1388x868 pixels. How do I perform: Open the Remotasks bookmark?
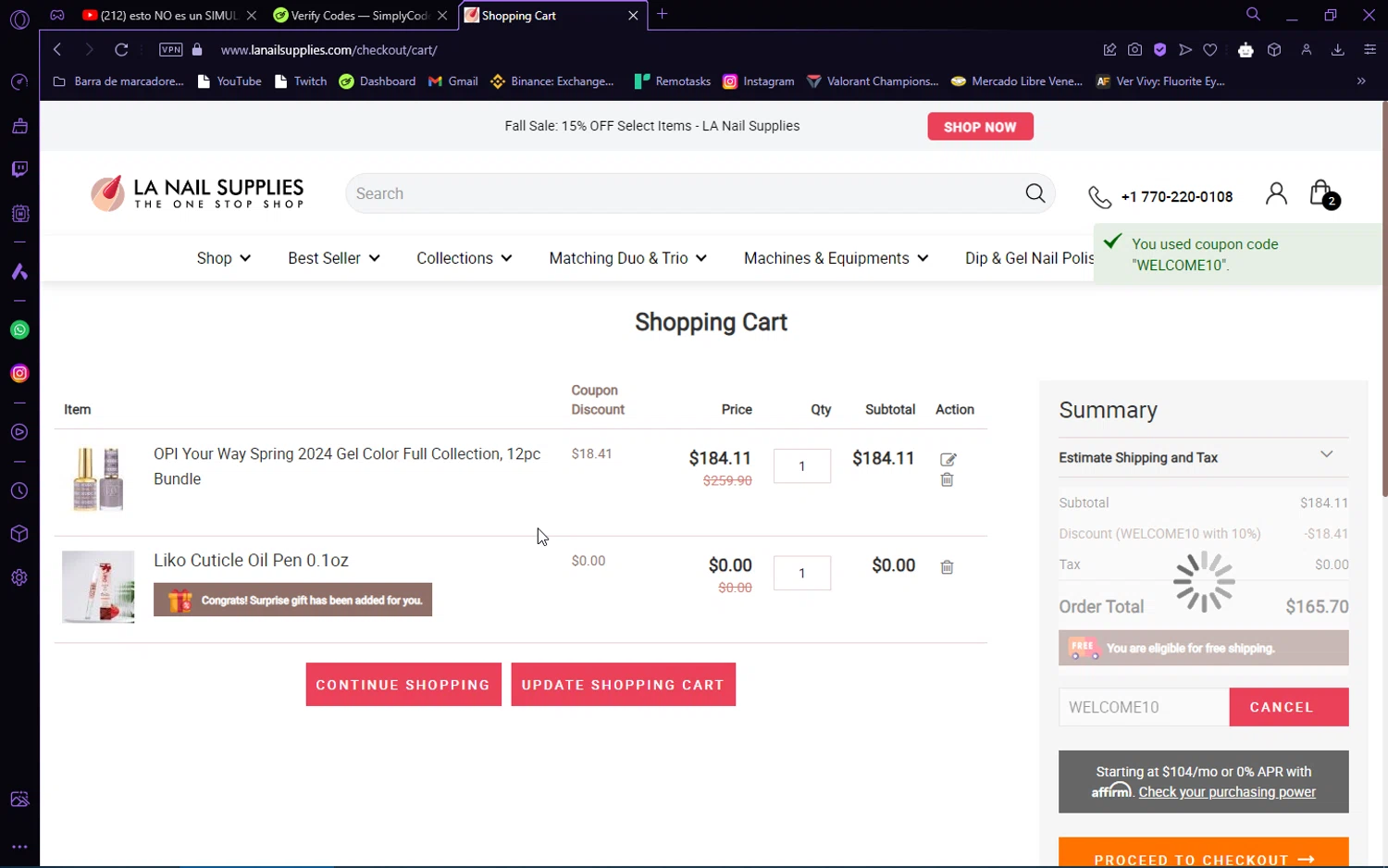point(672,81)
